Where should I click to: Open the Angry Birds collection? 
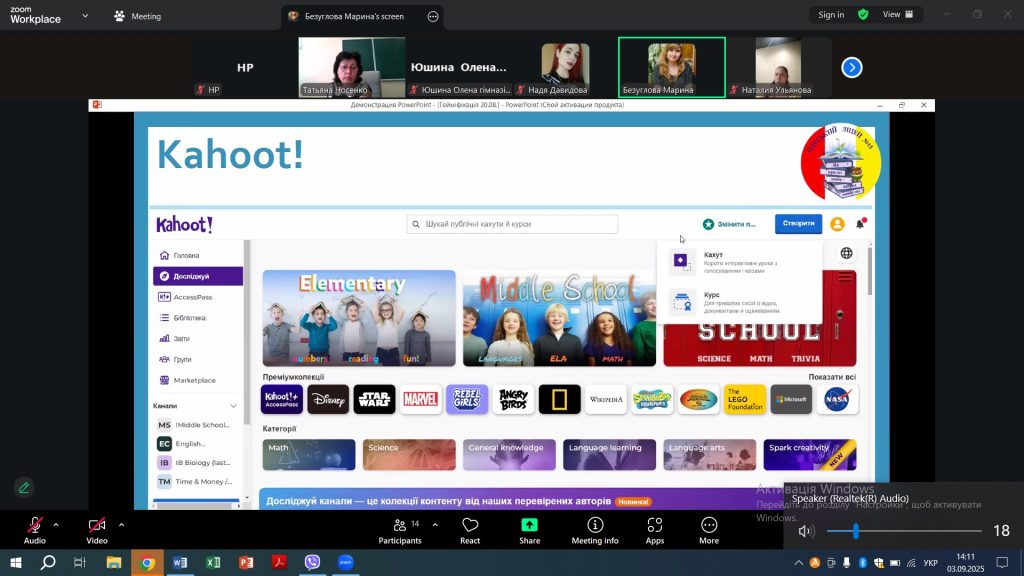point(513,399)
